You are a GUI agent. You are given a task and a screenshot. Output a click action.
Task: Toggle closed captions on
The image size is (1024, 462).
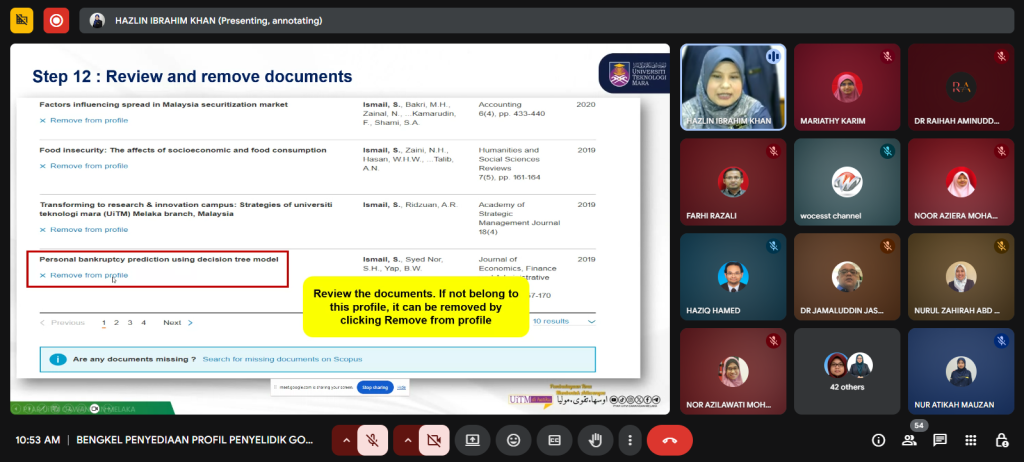pyautogui.click(x=553, y=439)
